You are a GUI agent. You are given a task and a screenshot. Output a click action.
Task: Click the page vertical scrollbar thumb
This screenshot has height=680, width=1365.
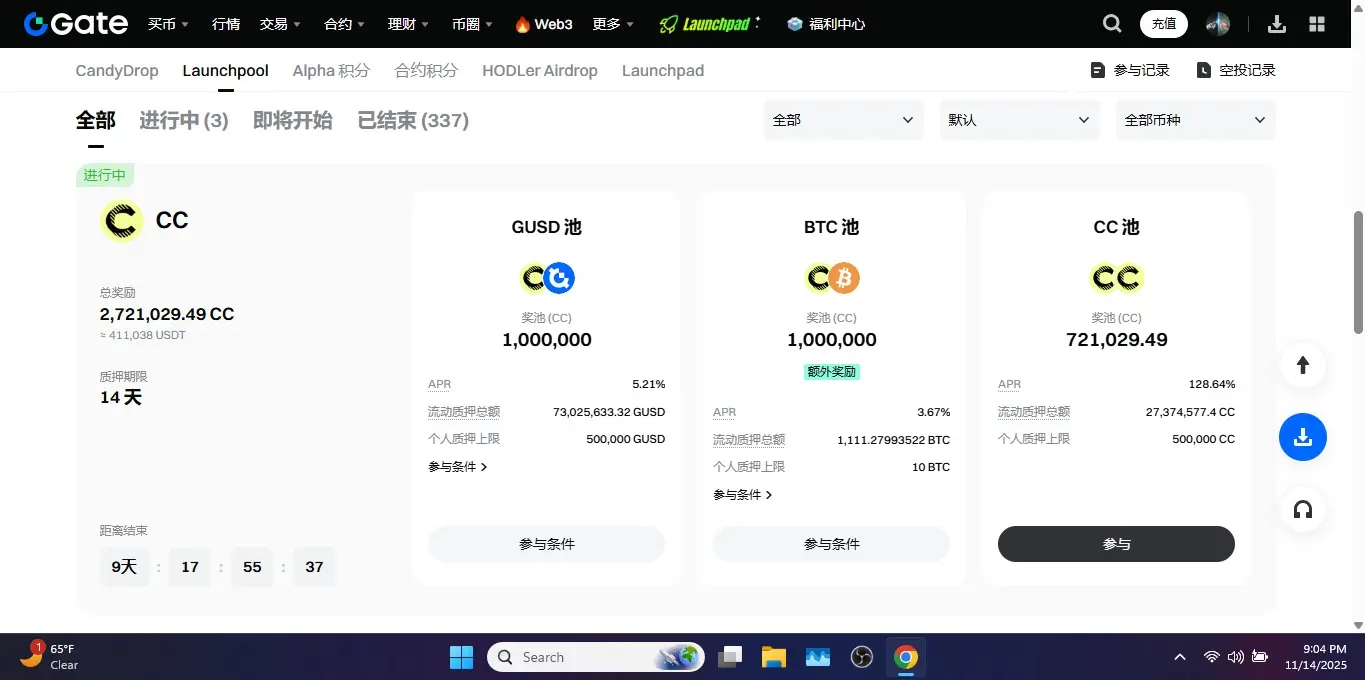[1358, 272]
